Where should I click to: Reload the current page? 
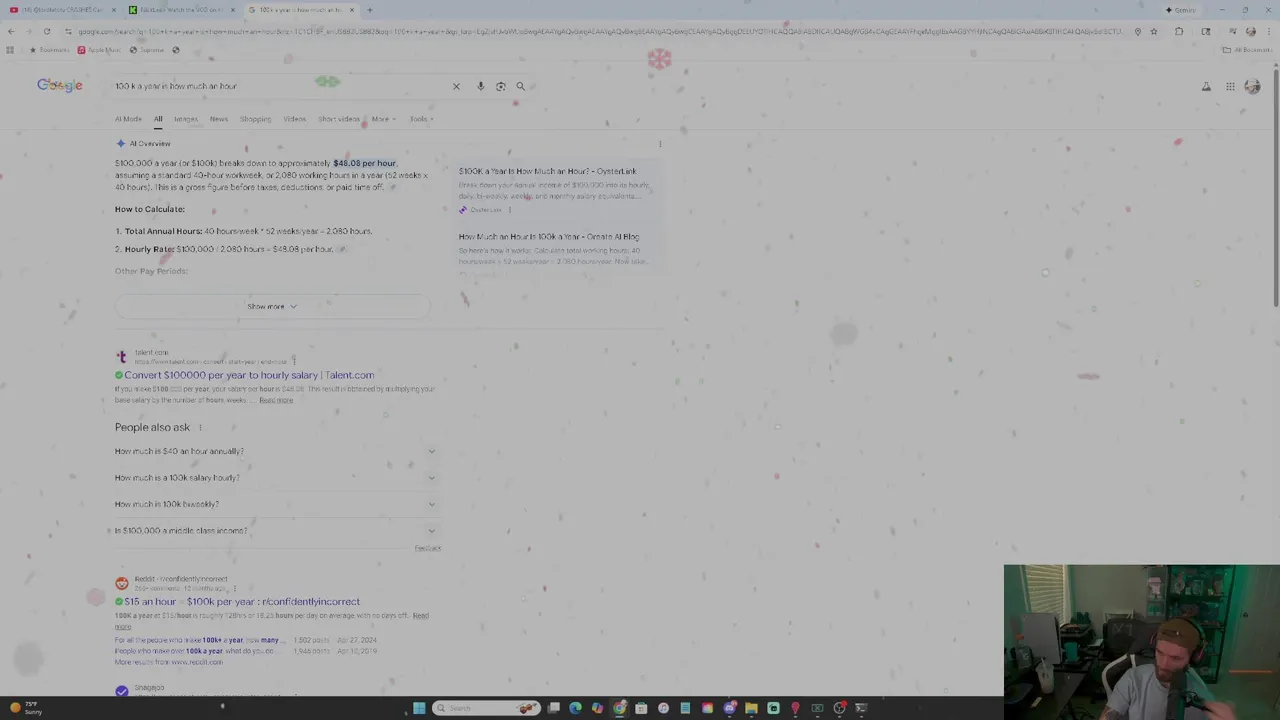click(x=46, y=31)
